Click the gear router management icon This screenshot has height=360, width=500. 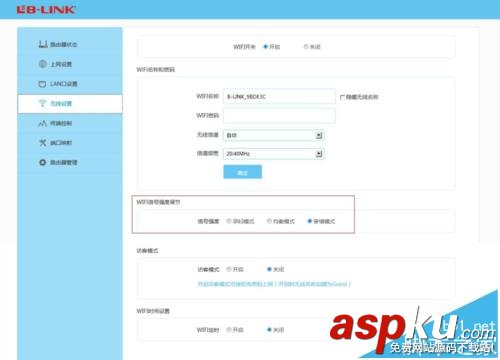43,162
